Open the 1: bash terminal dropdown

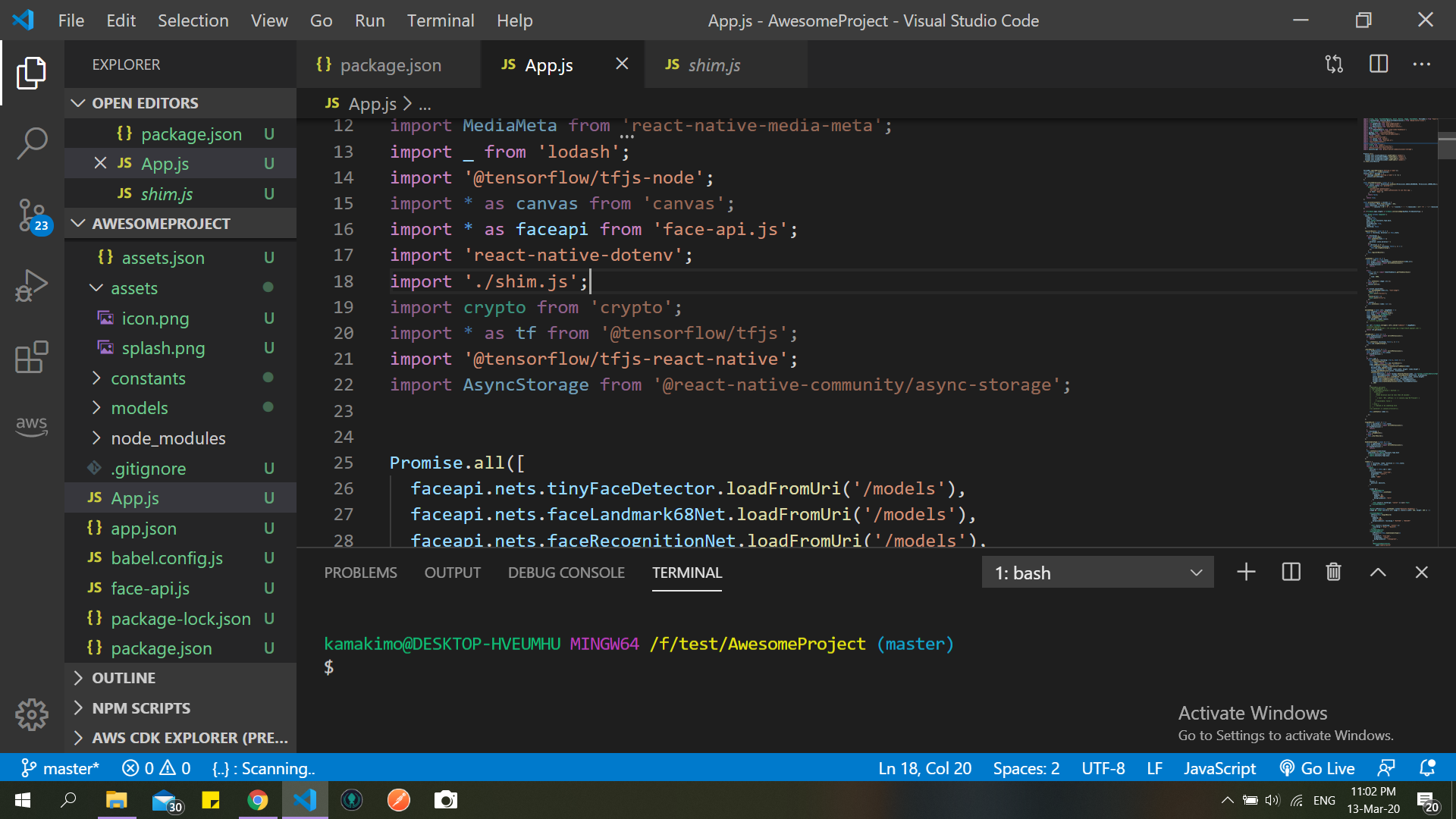point(1097,572)
